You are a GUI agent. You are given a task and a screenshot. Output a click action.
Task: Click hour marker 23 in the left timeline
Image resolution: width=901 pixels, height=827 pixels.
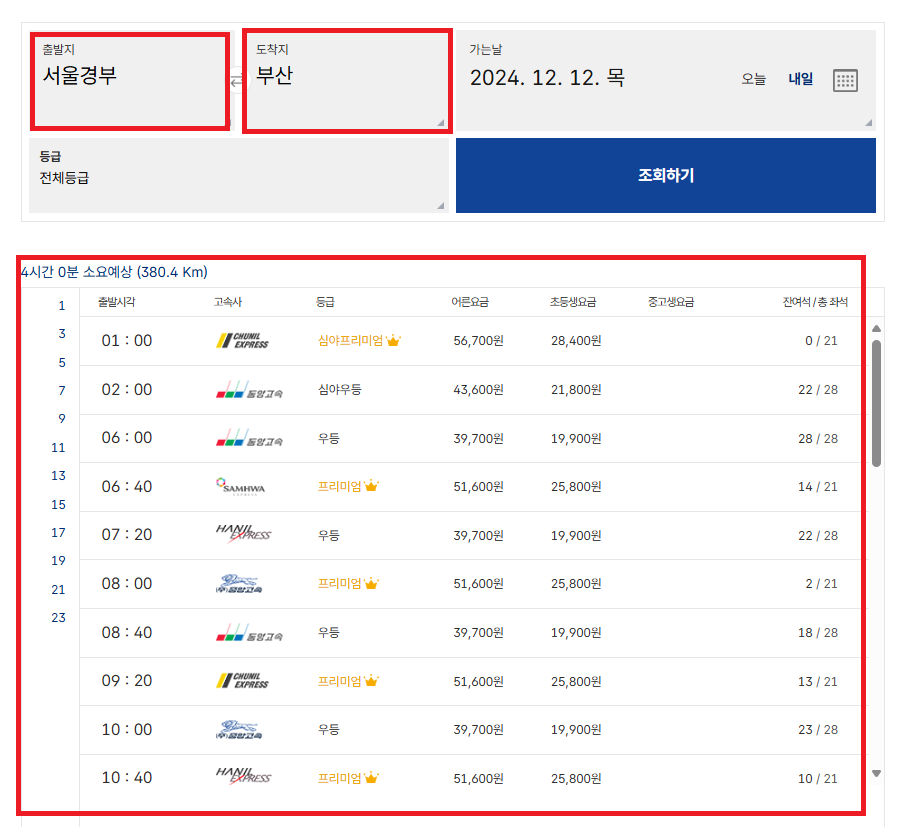pyautogui.click(x=61, y=617)
